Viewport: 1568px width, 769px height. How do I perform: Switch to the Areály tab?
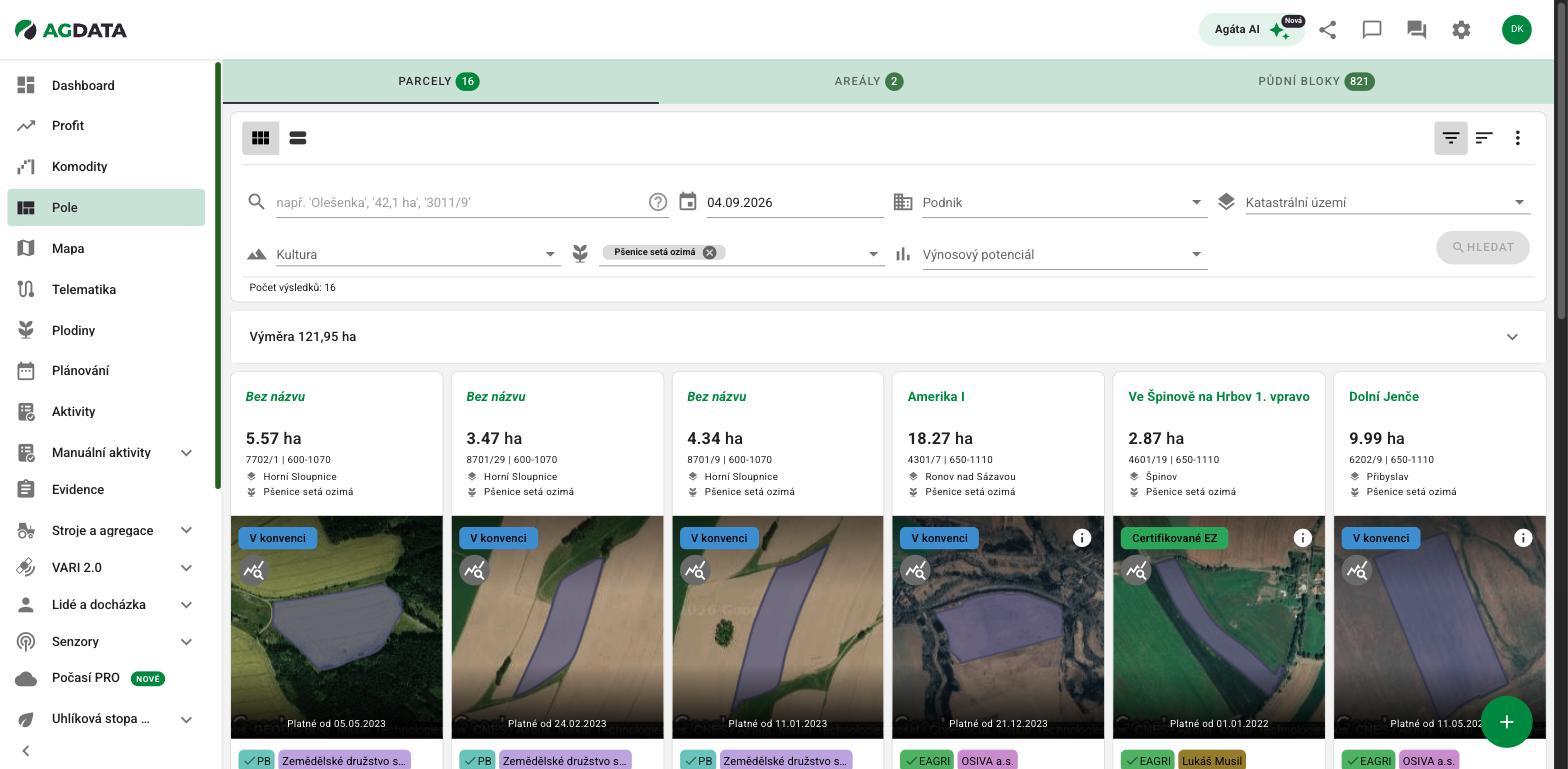coord(869,82)
